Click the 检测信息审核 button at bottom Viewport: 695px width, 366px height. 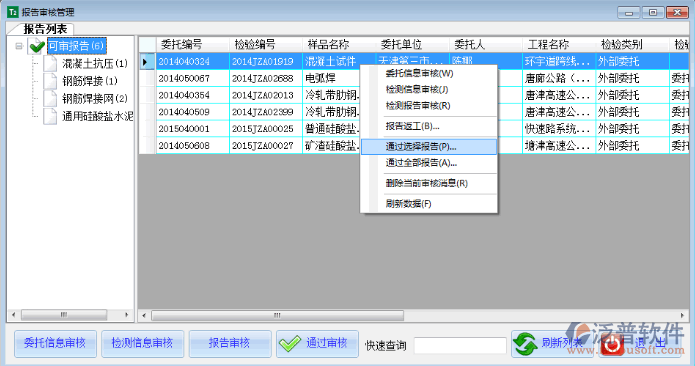tap(142, 344)
